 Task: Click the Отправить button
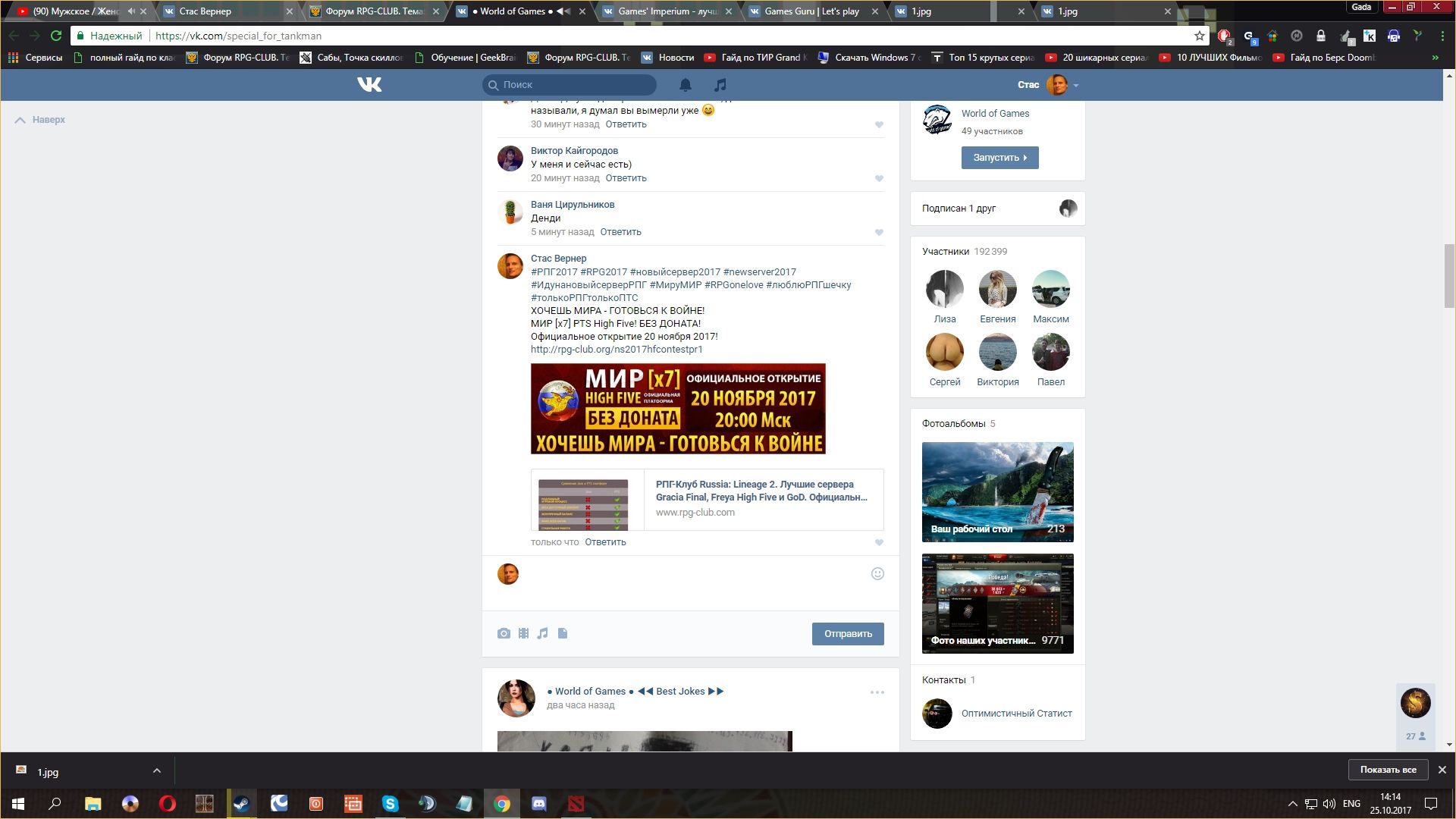pos(848,634)
